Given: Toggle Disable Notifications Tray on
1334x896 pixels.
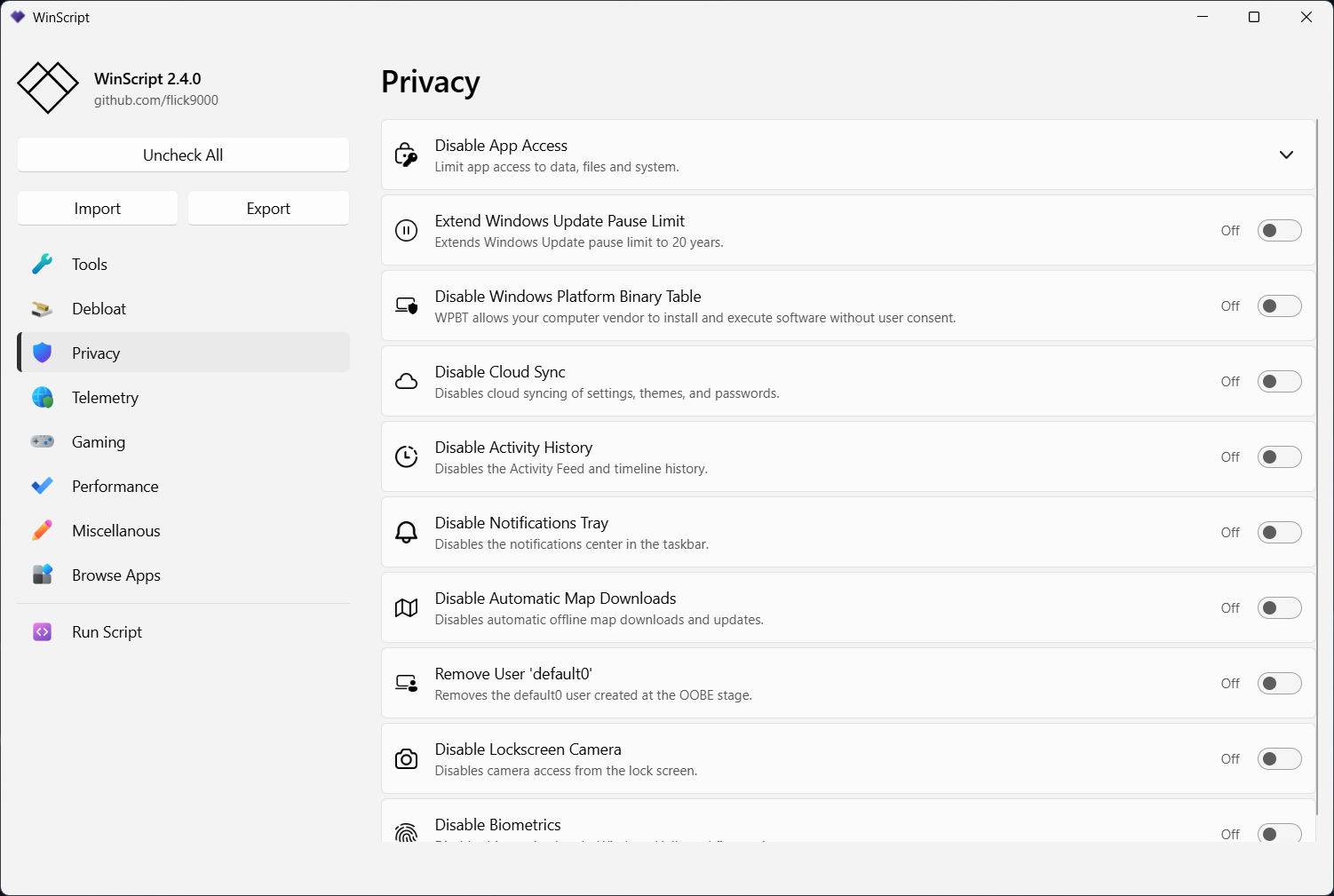Looking at the screenshot, I should 1279,533.
